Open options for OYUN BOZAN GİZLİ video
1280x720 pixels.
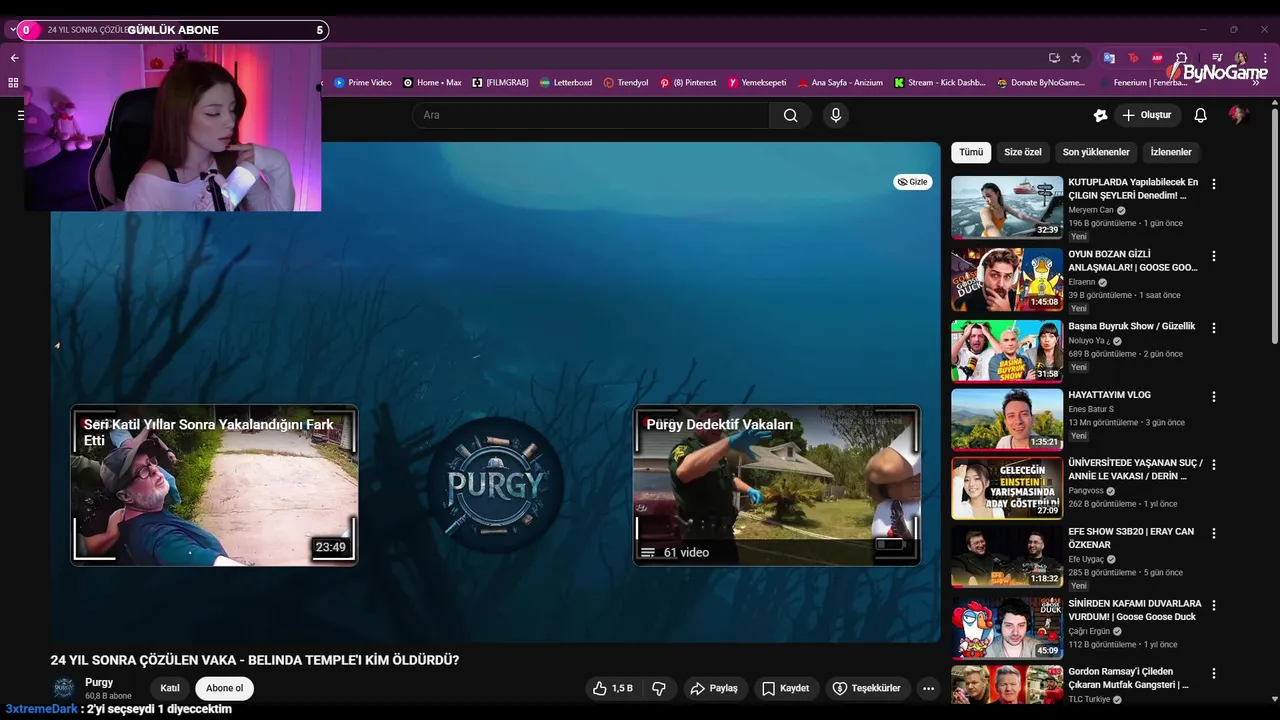(x=1214, y=256)
